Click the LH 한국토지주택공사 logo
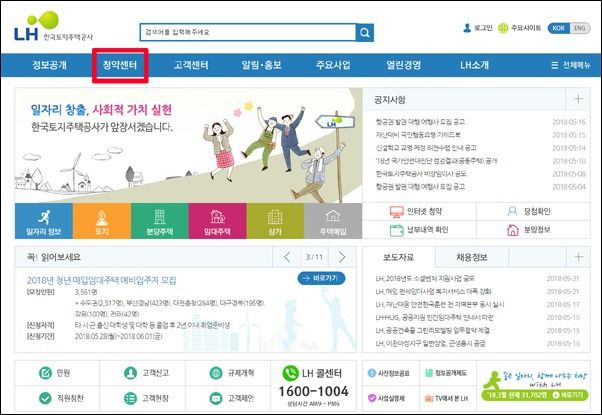This screenshot has width=602, height=415. pos(53,27)
